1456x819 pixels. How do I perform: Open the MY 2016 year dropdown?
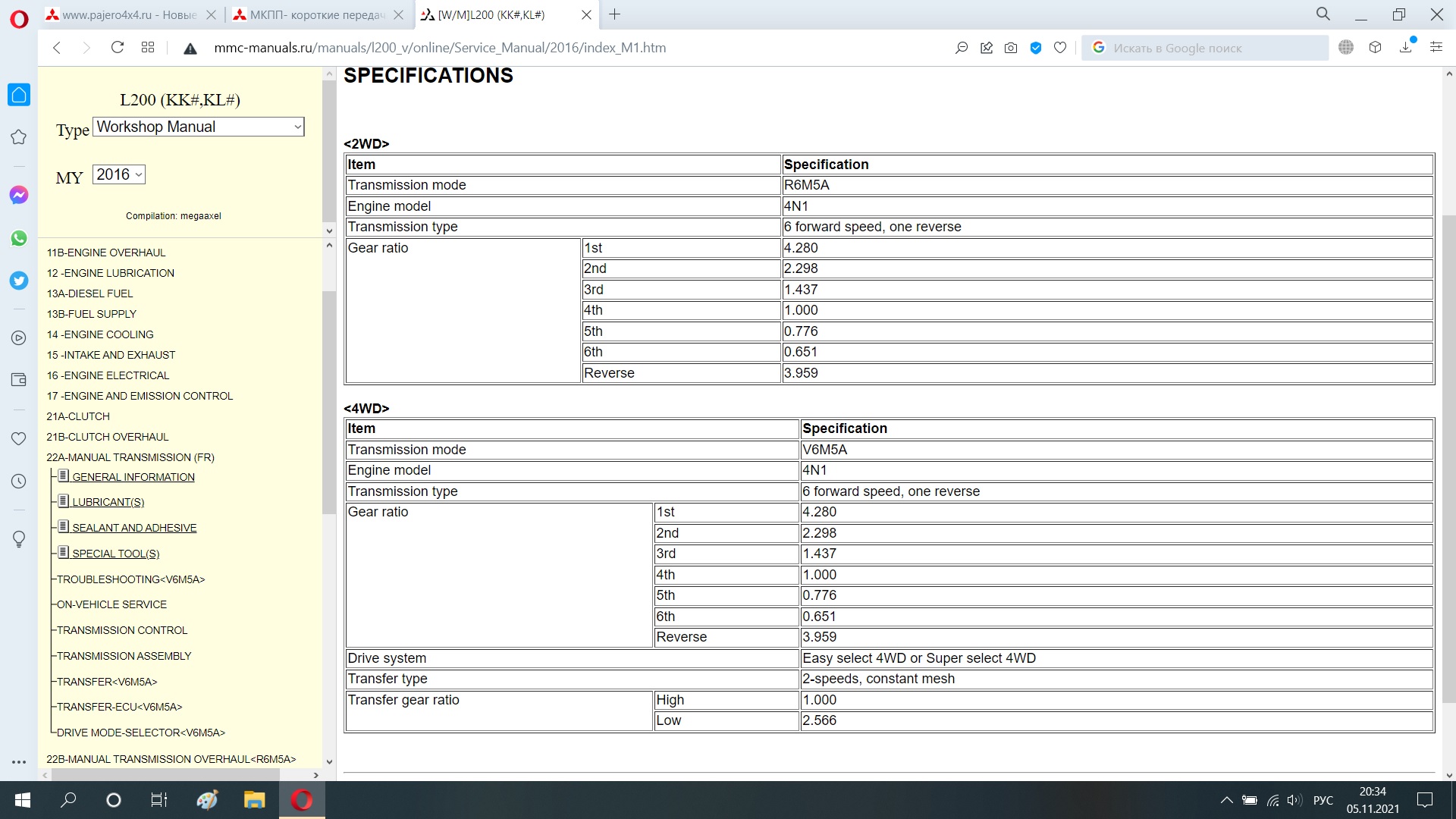click(x=119, y=174)
